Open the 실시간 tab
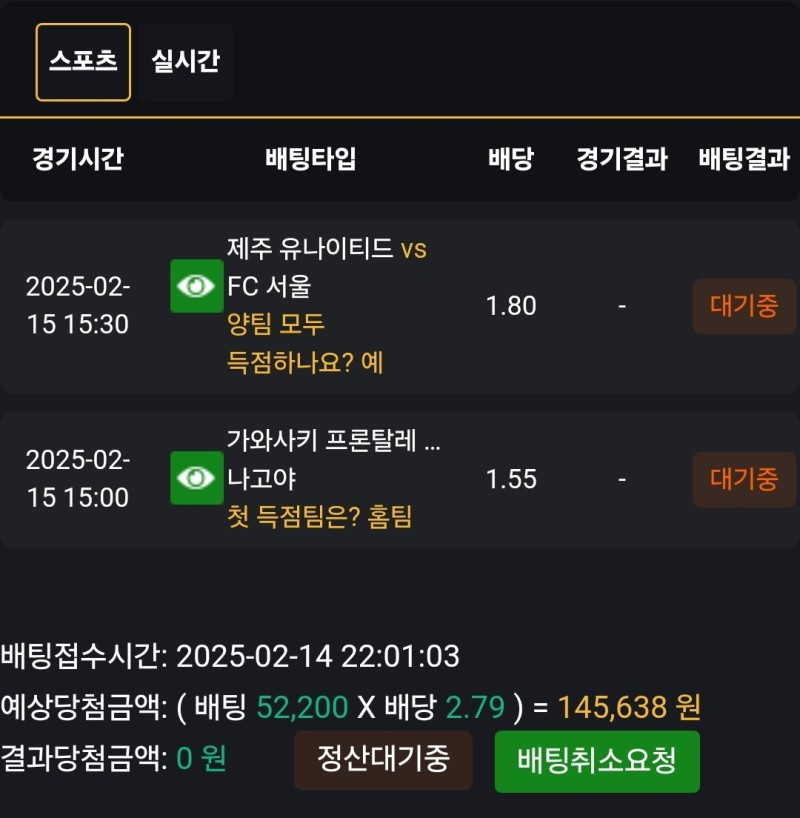 [x=185, y=62]
